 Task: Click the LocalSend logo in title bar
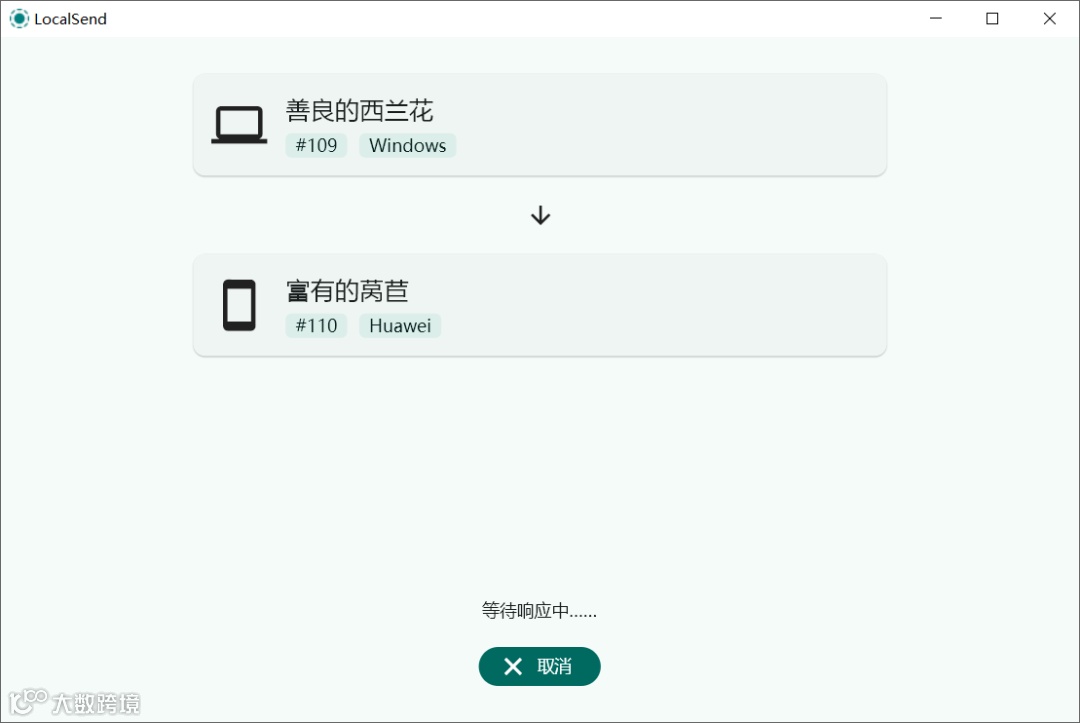pyautogui.click(x=19, y=19)
